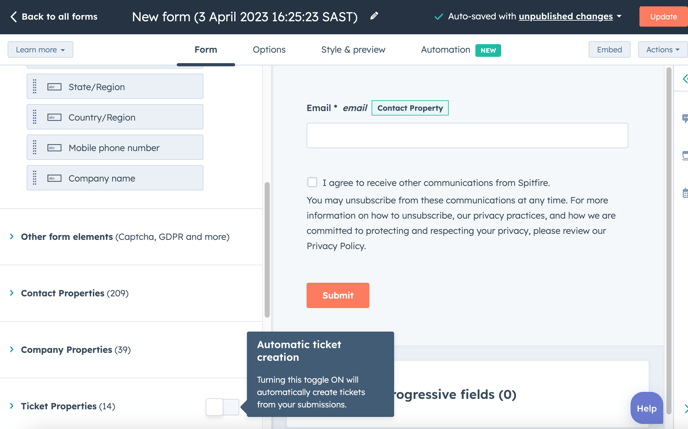This screenshot has height=429, width=688.
Task: Click the pencil icon to rename form
Action: point(374,16)
